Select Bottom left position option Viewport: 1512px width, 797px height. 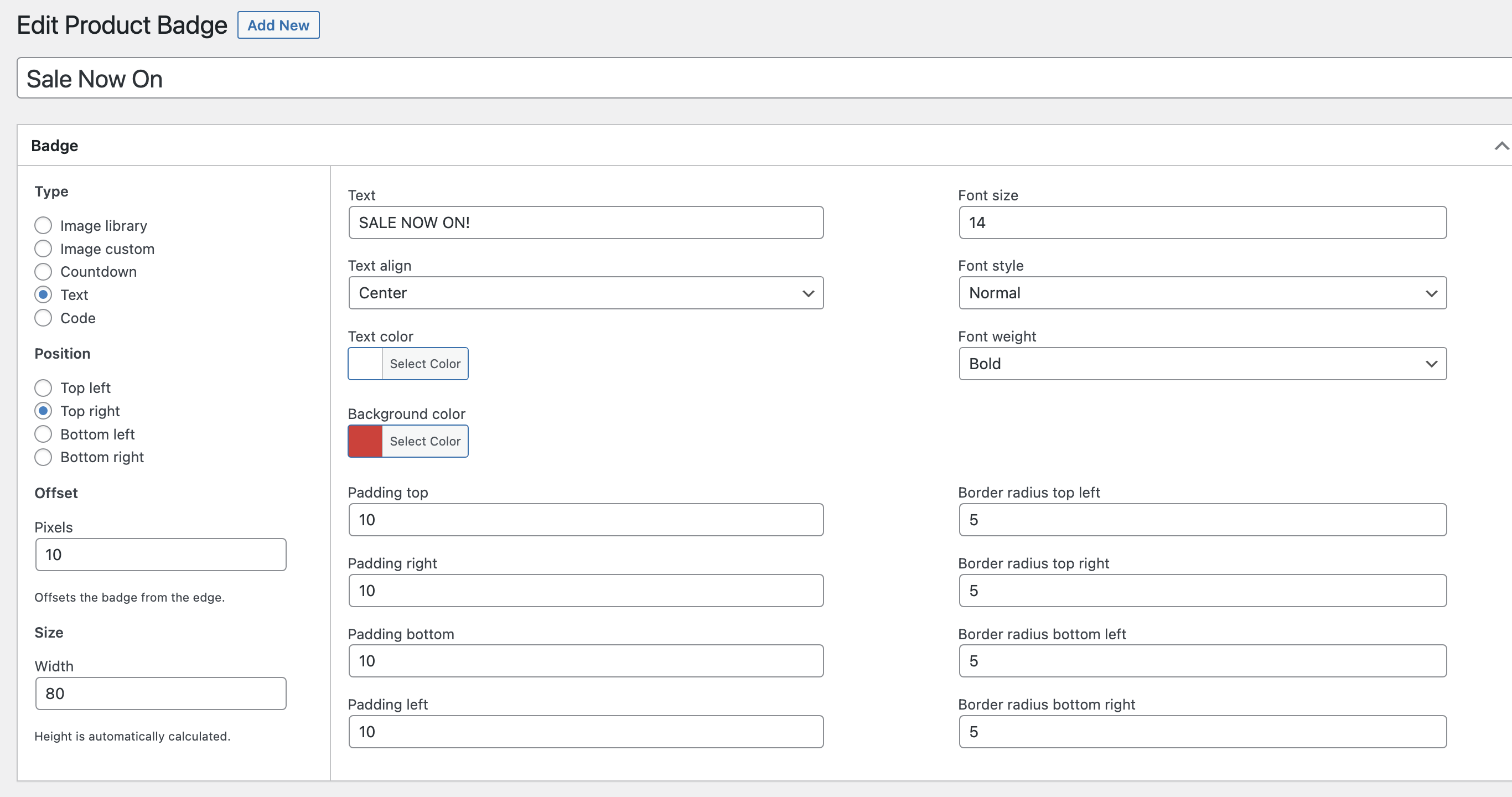click(x=43, y=434)
